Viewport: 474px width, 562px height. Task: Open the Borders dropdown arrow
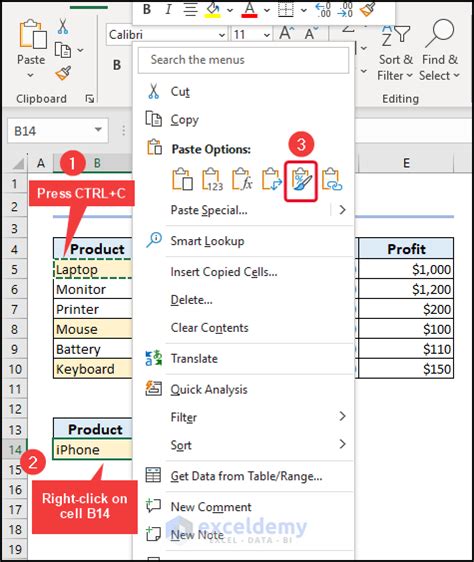pyautogui.click(x=304, y=10)
